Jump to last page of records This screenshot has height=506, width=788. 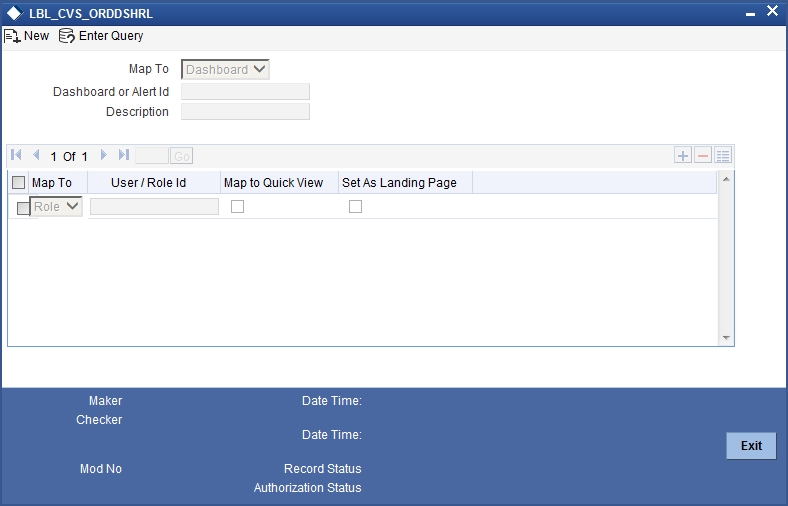coord(124,155)
